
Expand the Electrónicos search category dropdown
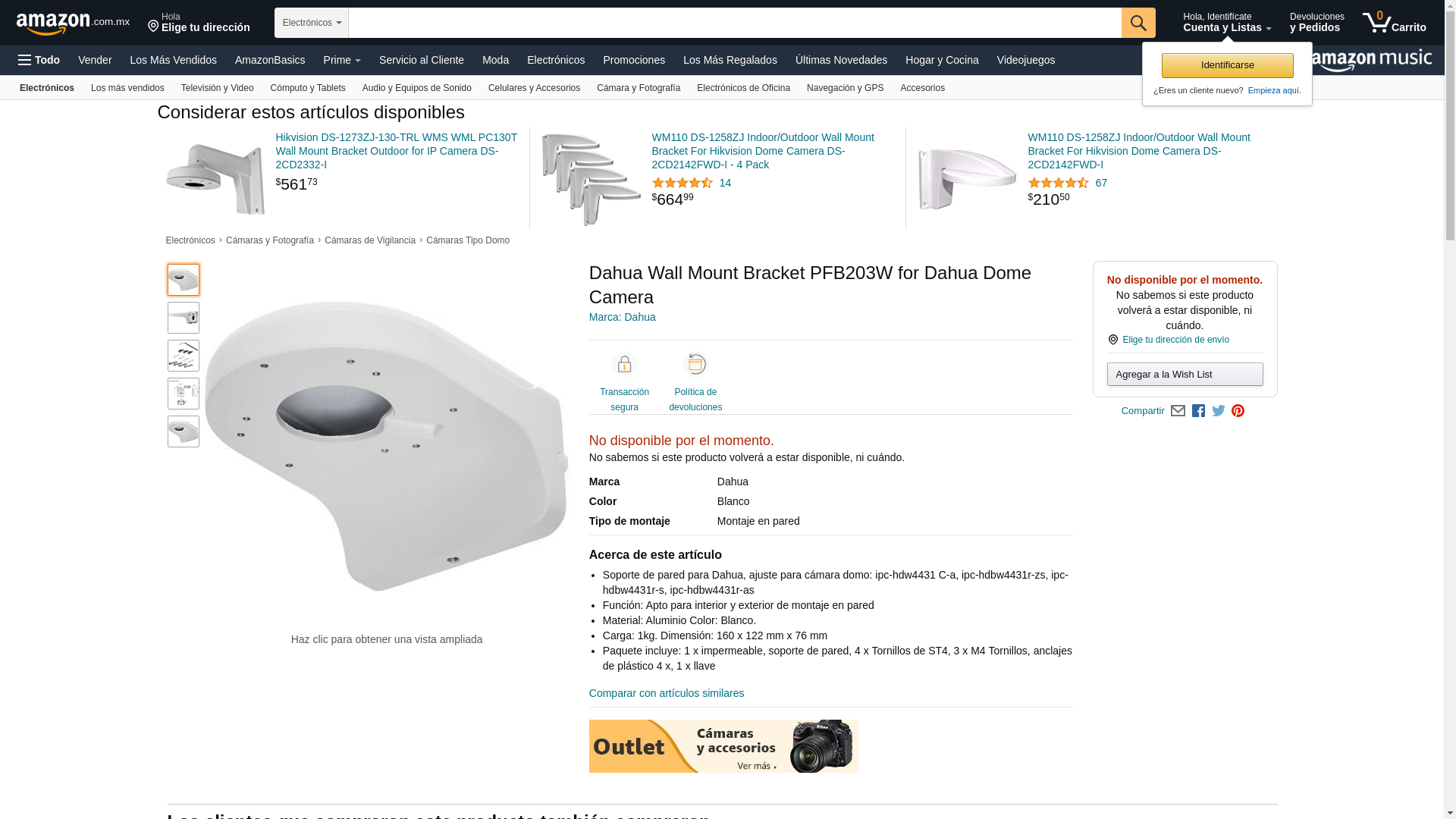tap(312, 23)
